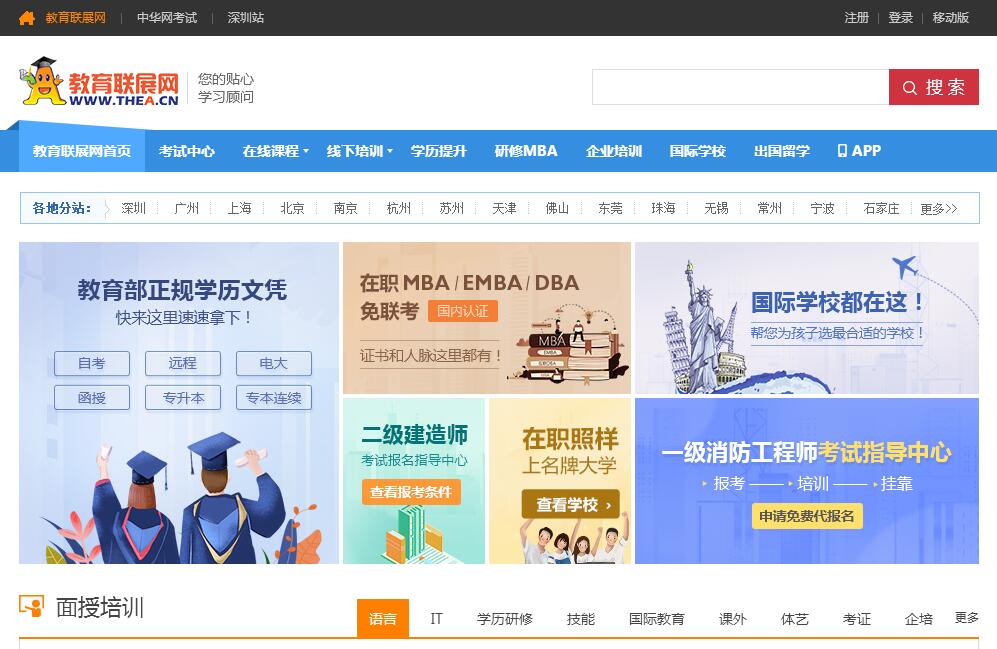Select the 语言 training tab
The image size is (997, 649).
click(383, 619)
